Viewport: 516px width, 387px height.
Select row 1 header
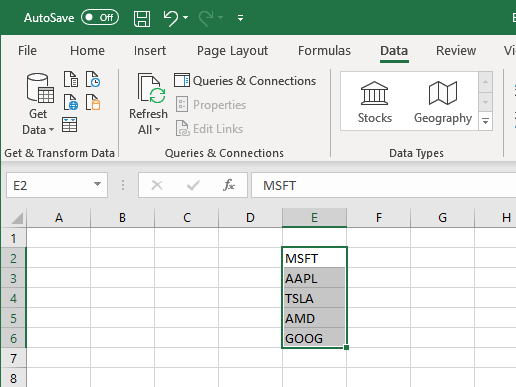tap(13, 238)
